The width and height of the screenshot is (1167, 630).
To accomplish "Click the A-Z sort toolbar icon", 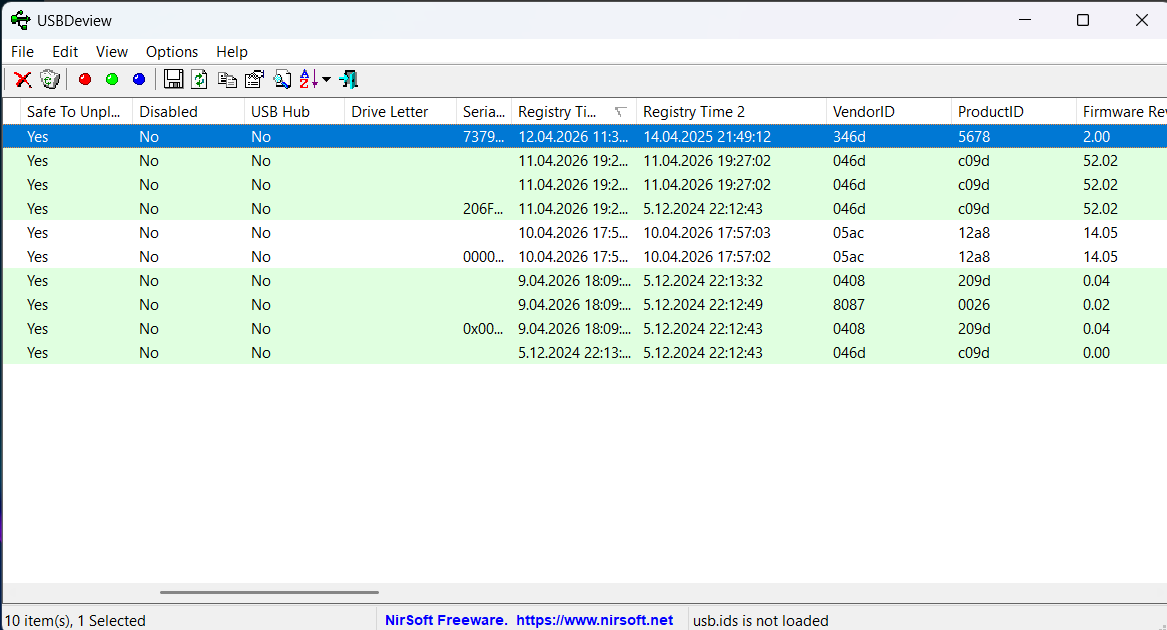I will coord(308,79).
